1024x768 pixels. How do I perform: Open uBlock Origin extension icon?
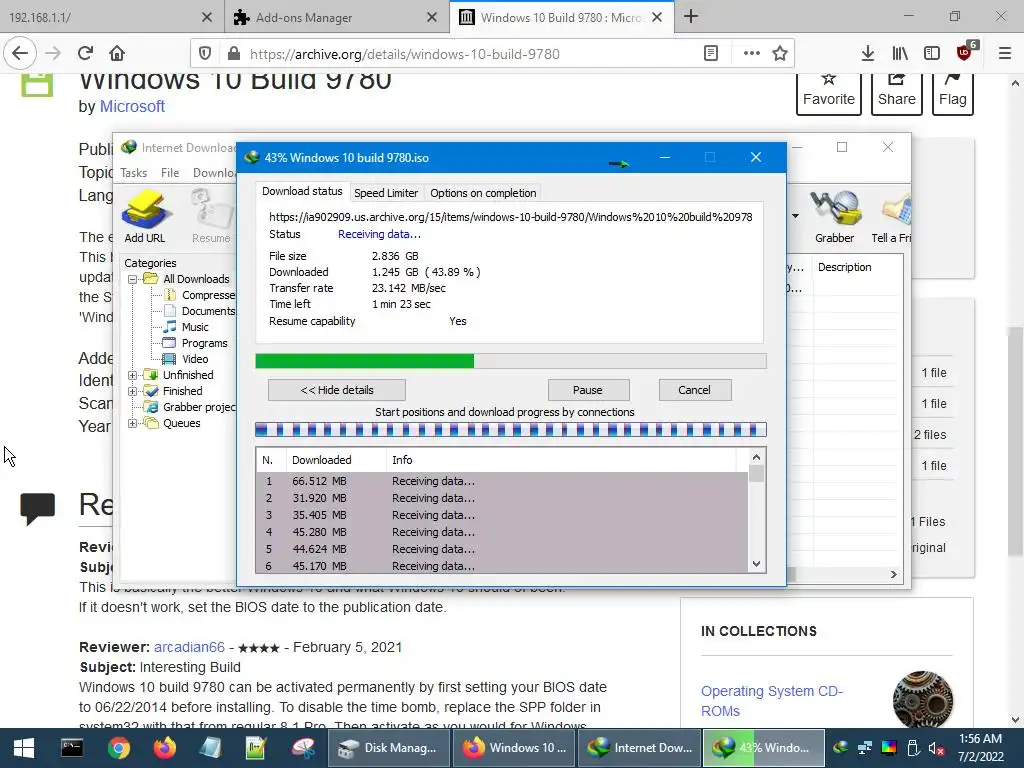pos(966,52)
